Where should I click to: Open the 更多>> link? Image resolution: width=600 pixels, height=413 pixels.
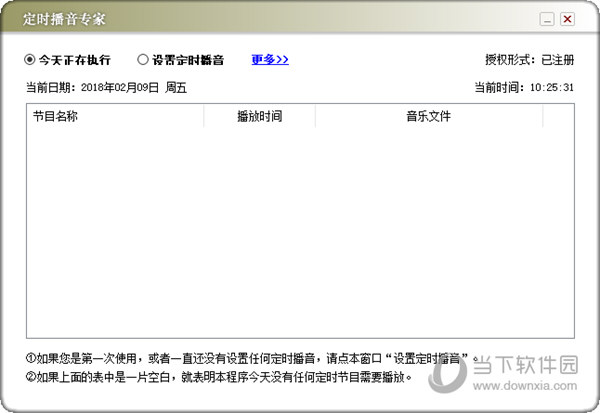270,60
